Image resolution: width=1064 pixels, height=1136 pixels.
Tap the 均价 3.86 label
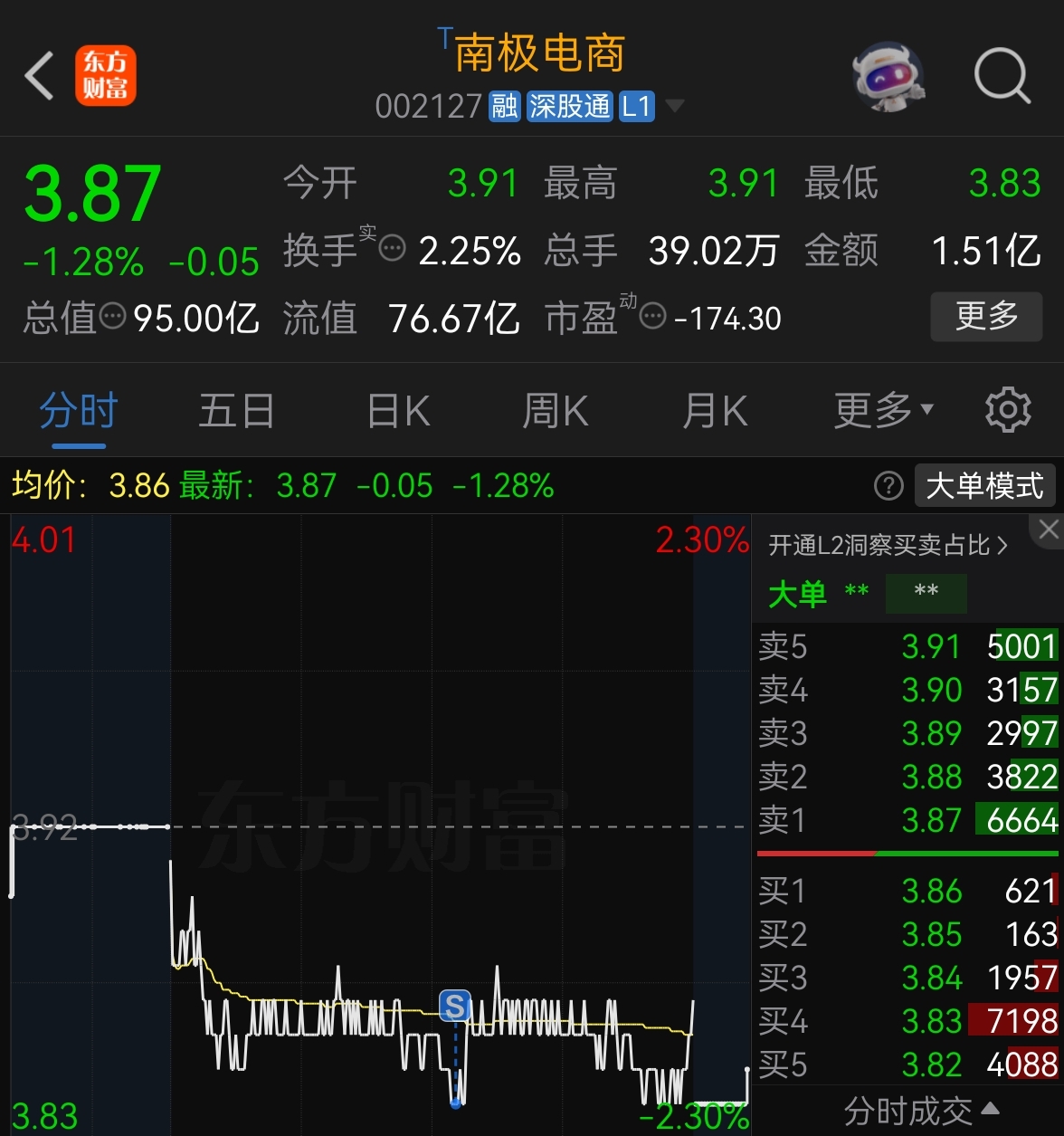point(90,486)
